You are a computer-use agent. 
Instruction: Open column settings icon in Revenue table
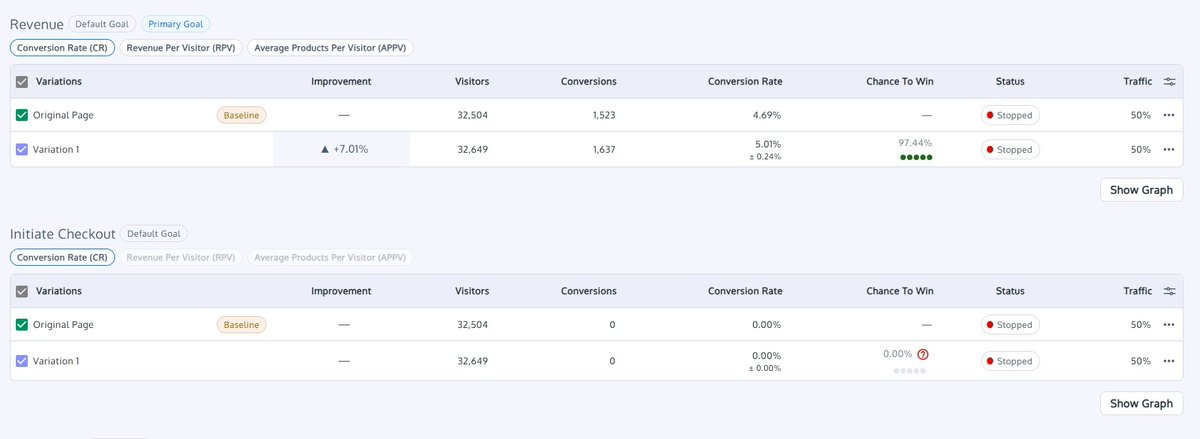pyautogui.click(x=1170, y=81)
